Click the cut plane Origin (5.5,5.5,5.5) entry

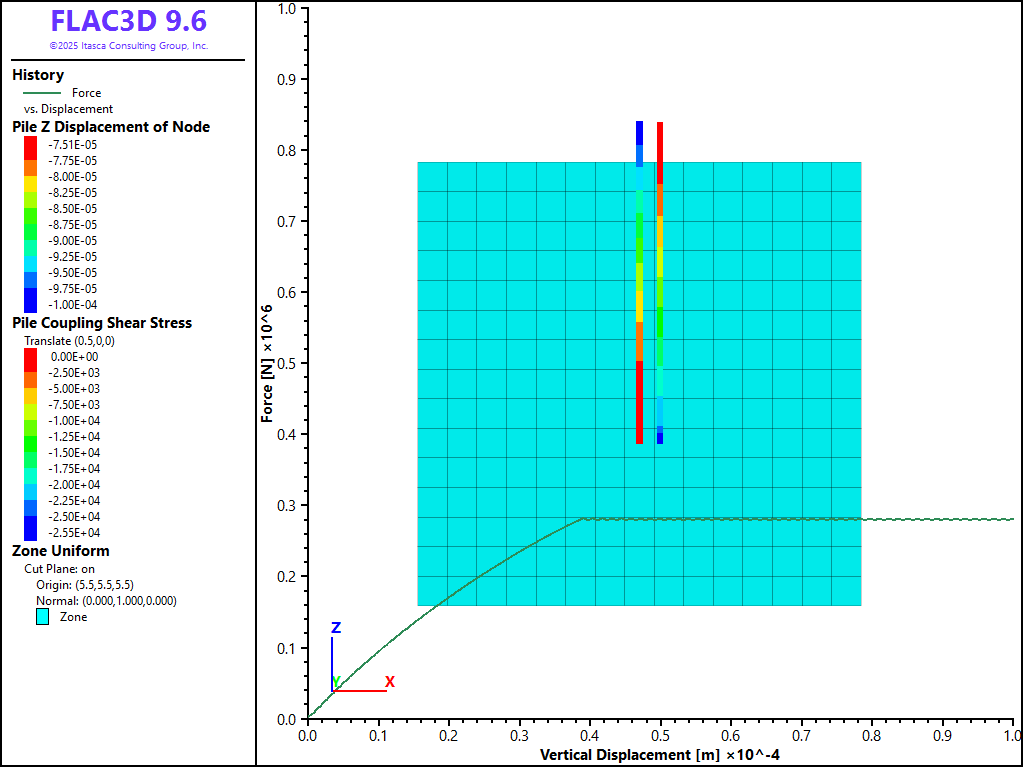click(x=85, y=584)
